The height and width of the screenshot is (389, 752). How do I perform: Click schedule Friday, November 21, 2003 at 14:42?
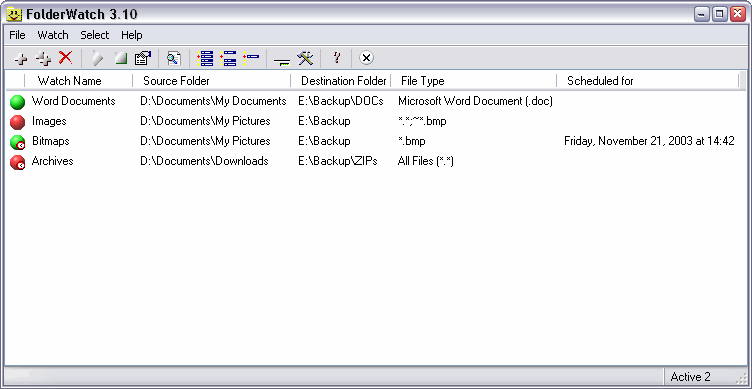(649, 141)
